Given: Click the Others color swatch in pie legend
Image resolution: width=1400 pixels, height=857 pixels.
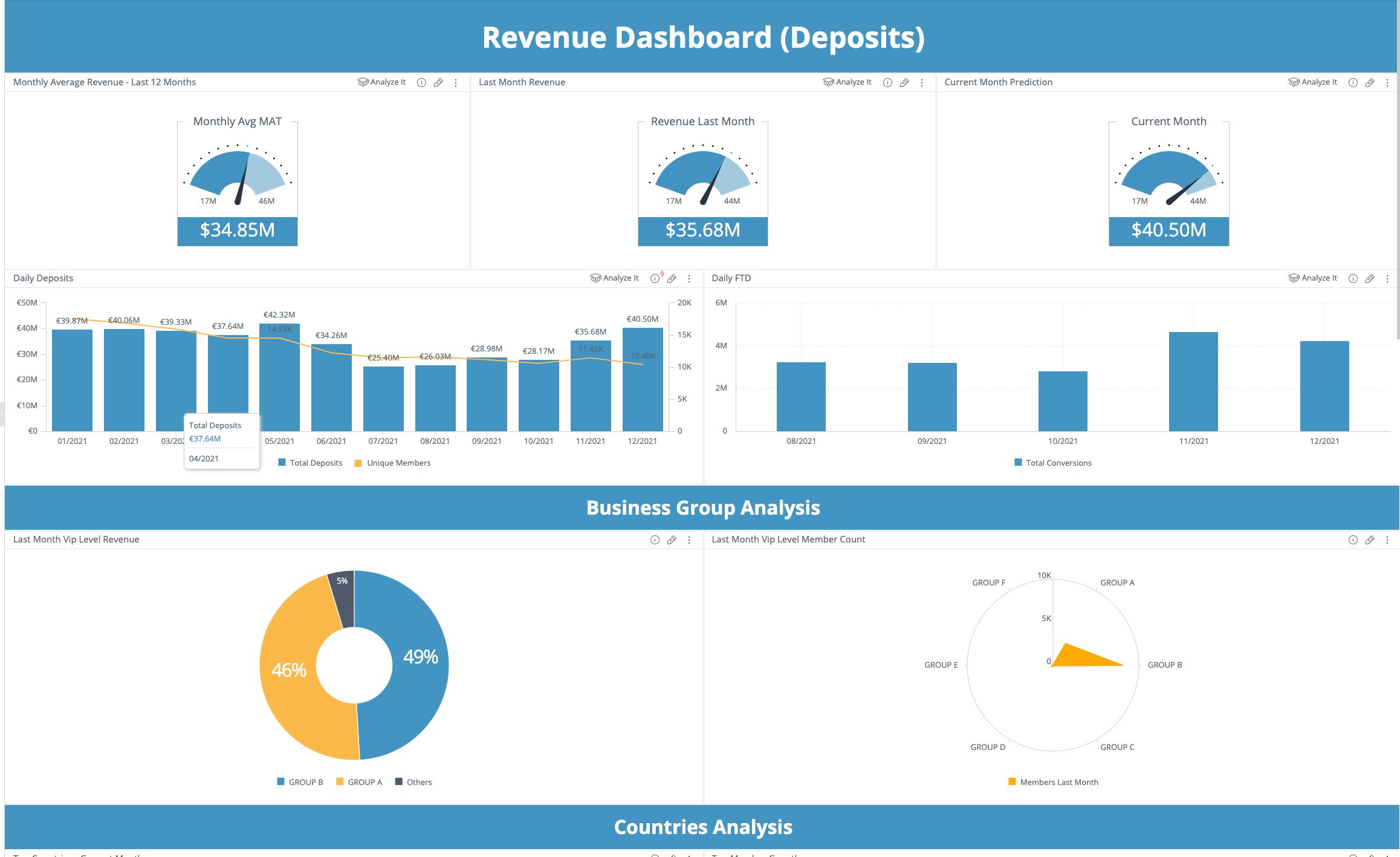Looking at the screenshot, I should (399, 781).
